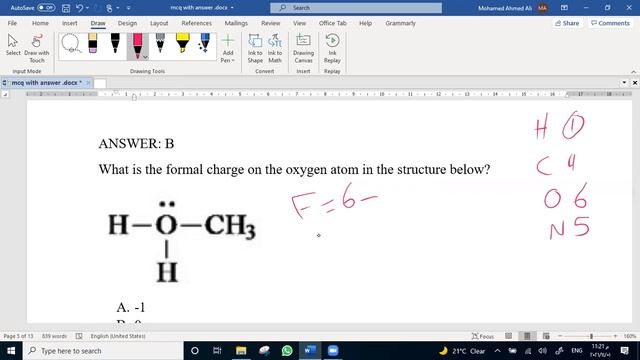640x360 pixels.
Task: Open the Windows Start menu
Action: pyautogui.click(x=11, y=351)
